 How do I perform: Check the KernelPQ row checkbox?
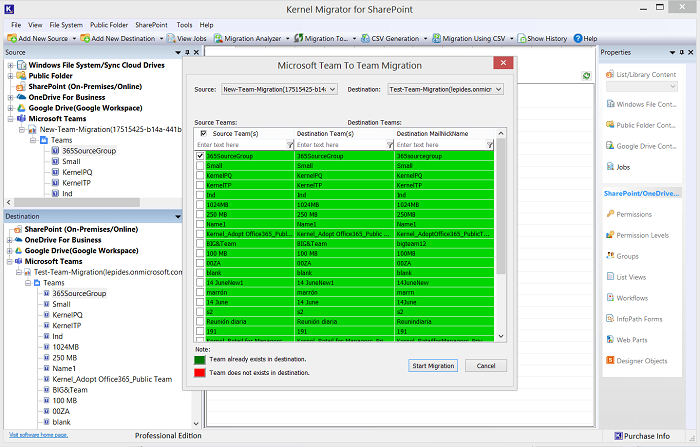tap(201, 175)
